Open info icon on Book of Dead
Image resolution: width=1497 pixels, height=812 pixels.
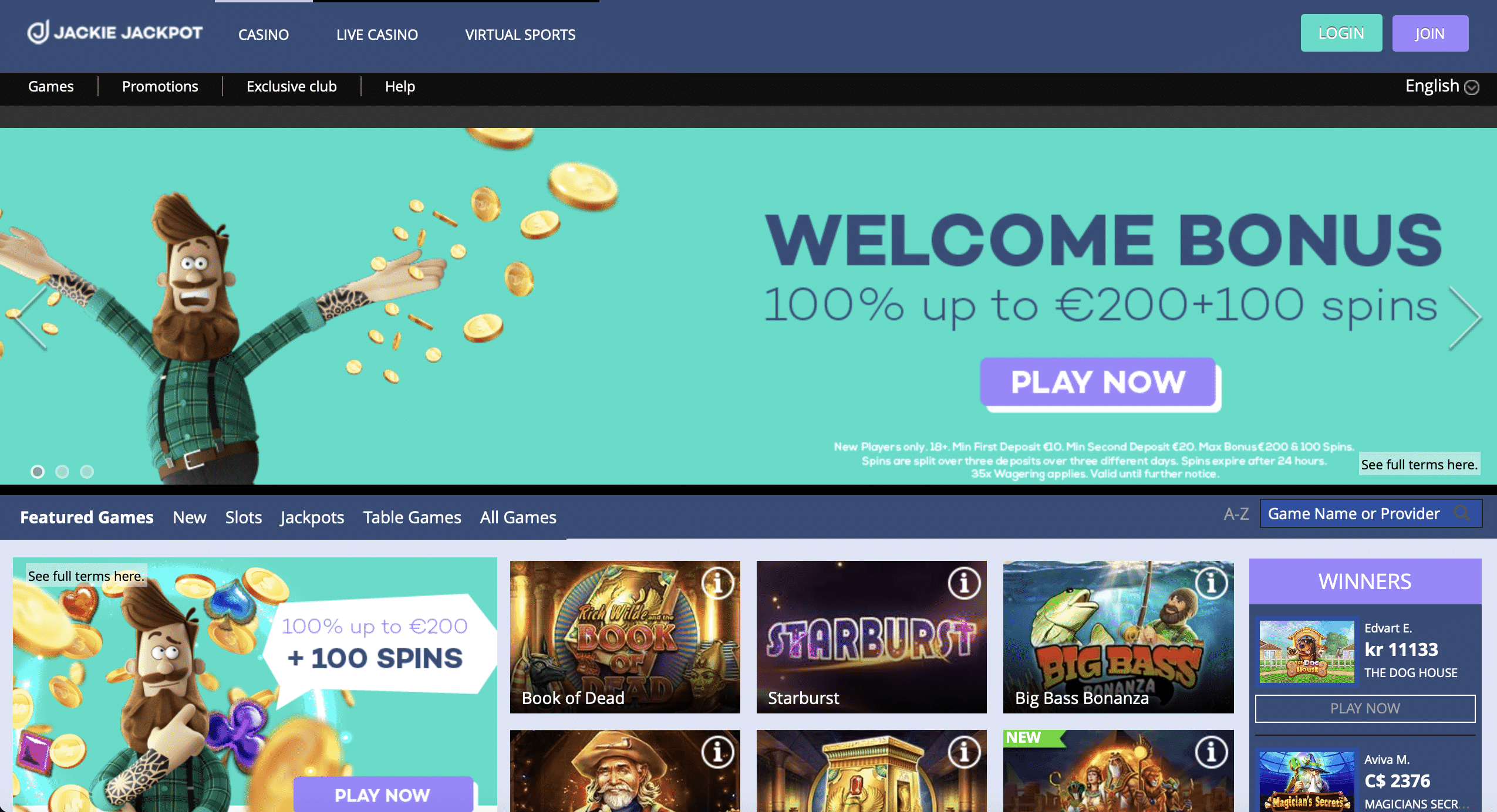point(717,583)
